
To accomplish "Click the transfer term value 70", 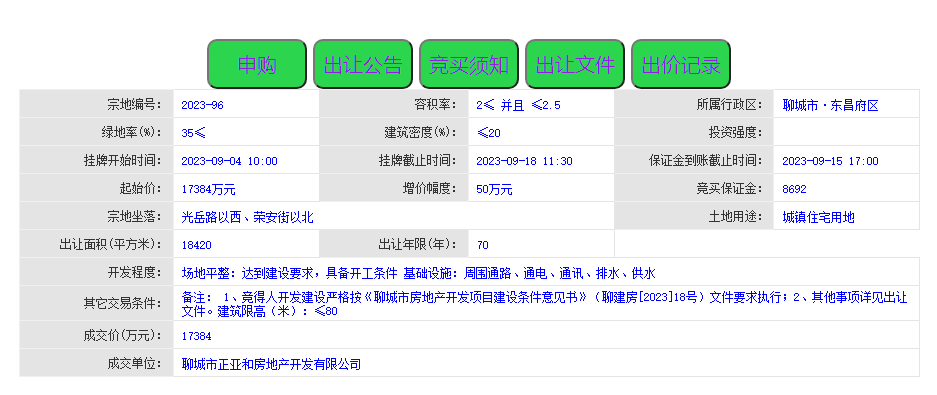I will tap(483, 246).
